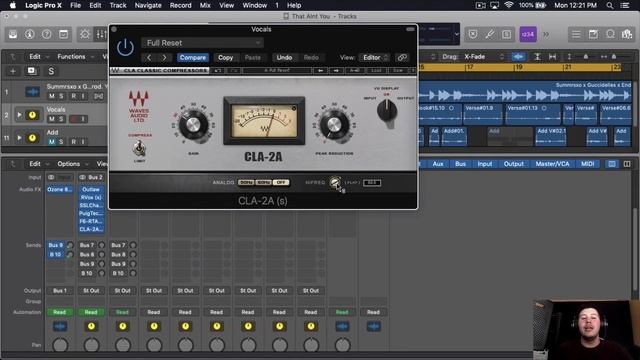Set Analog to Off
This screenshot has height=360, width=640.
pyautogui.click(x=280, y=182)
